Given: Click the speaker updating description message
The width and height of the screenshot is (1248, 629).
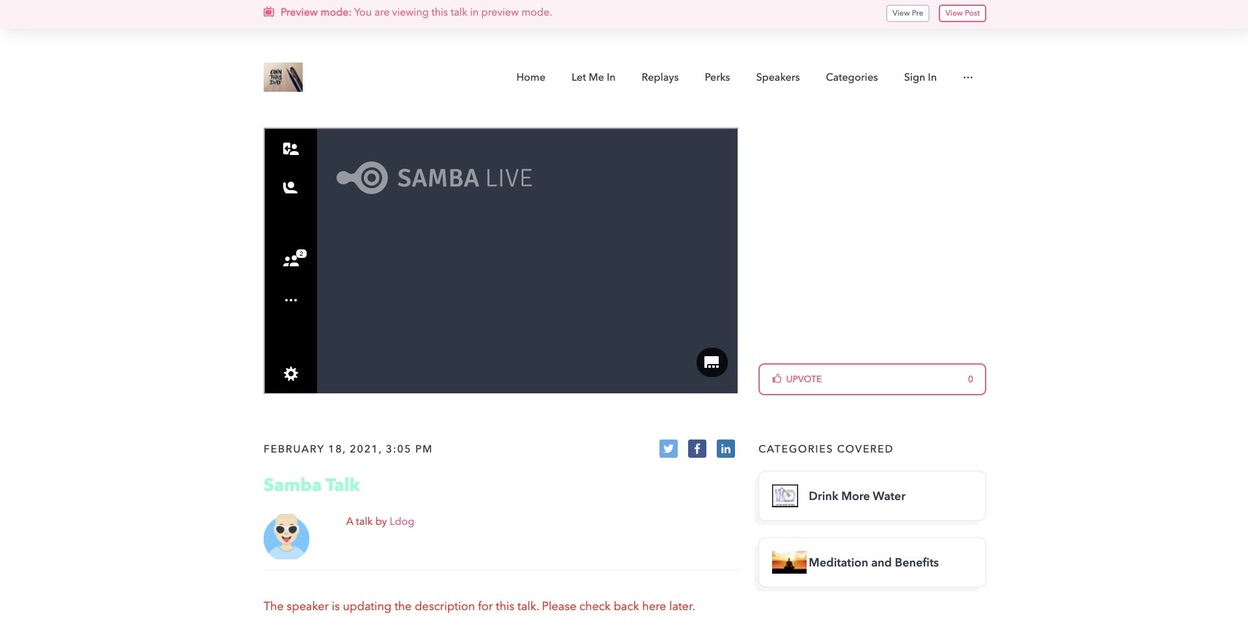Looking at the screenshot, I should coord(479,606).
